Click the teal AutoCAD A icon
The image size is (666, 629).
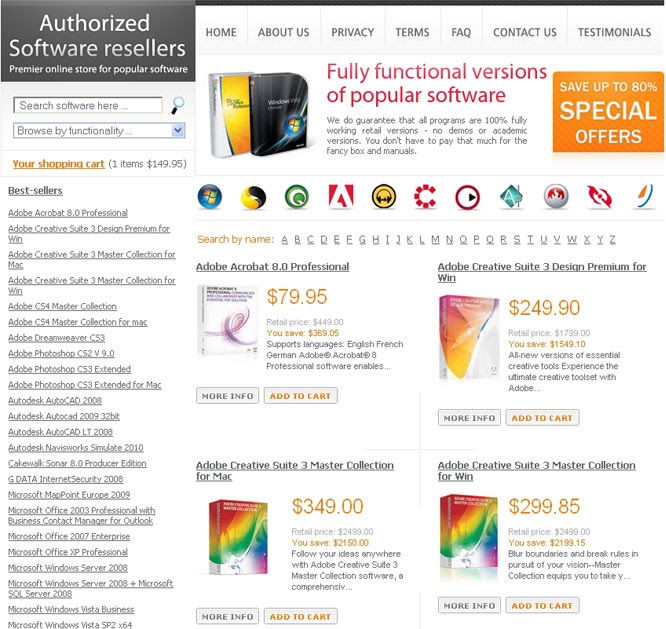point(511,197)
